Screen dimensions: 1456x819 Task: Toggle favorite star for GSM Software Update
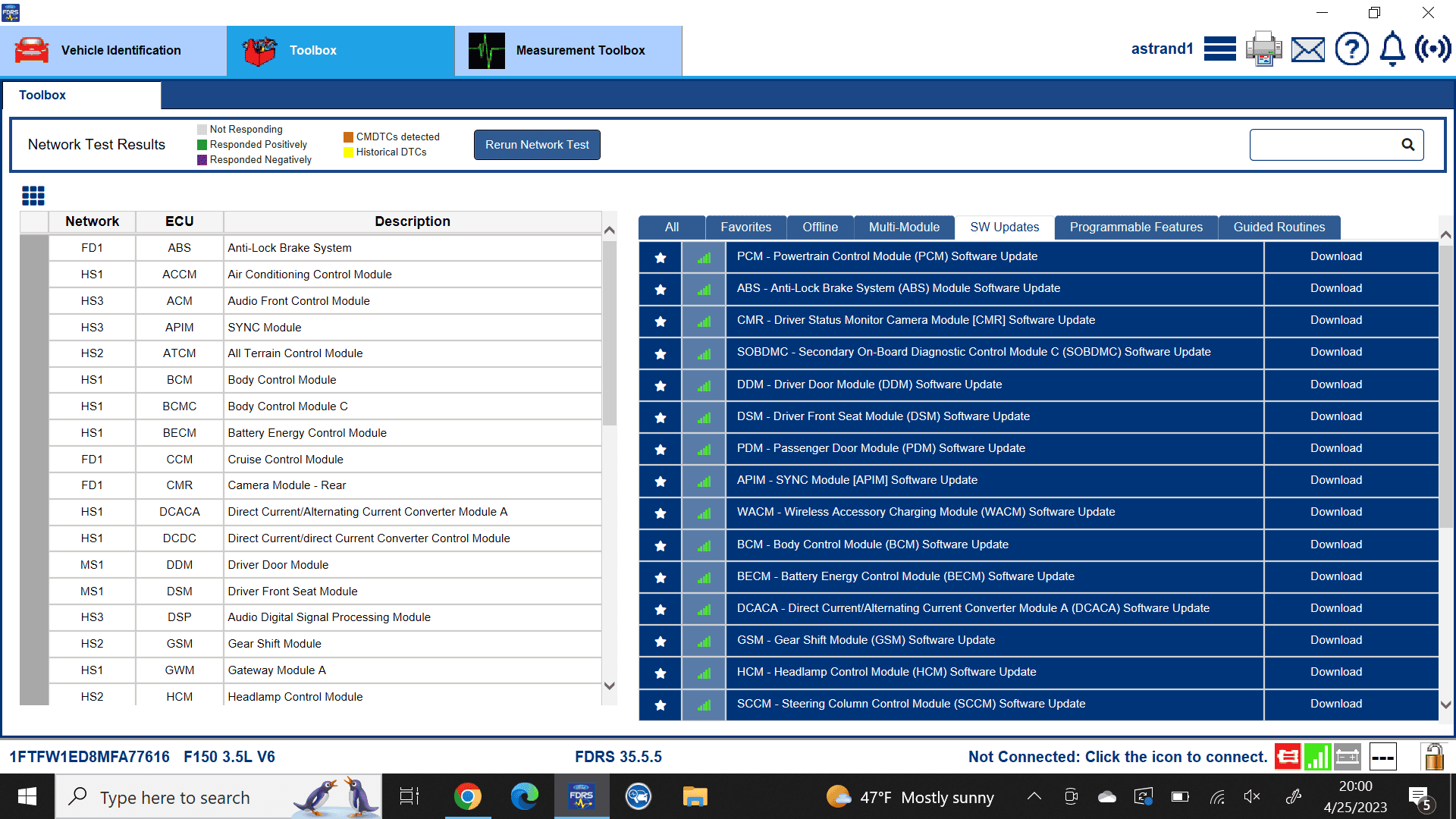point(661,641)
